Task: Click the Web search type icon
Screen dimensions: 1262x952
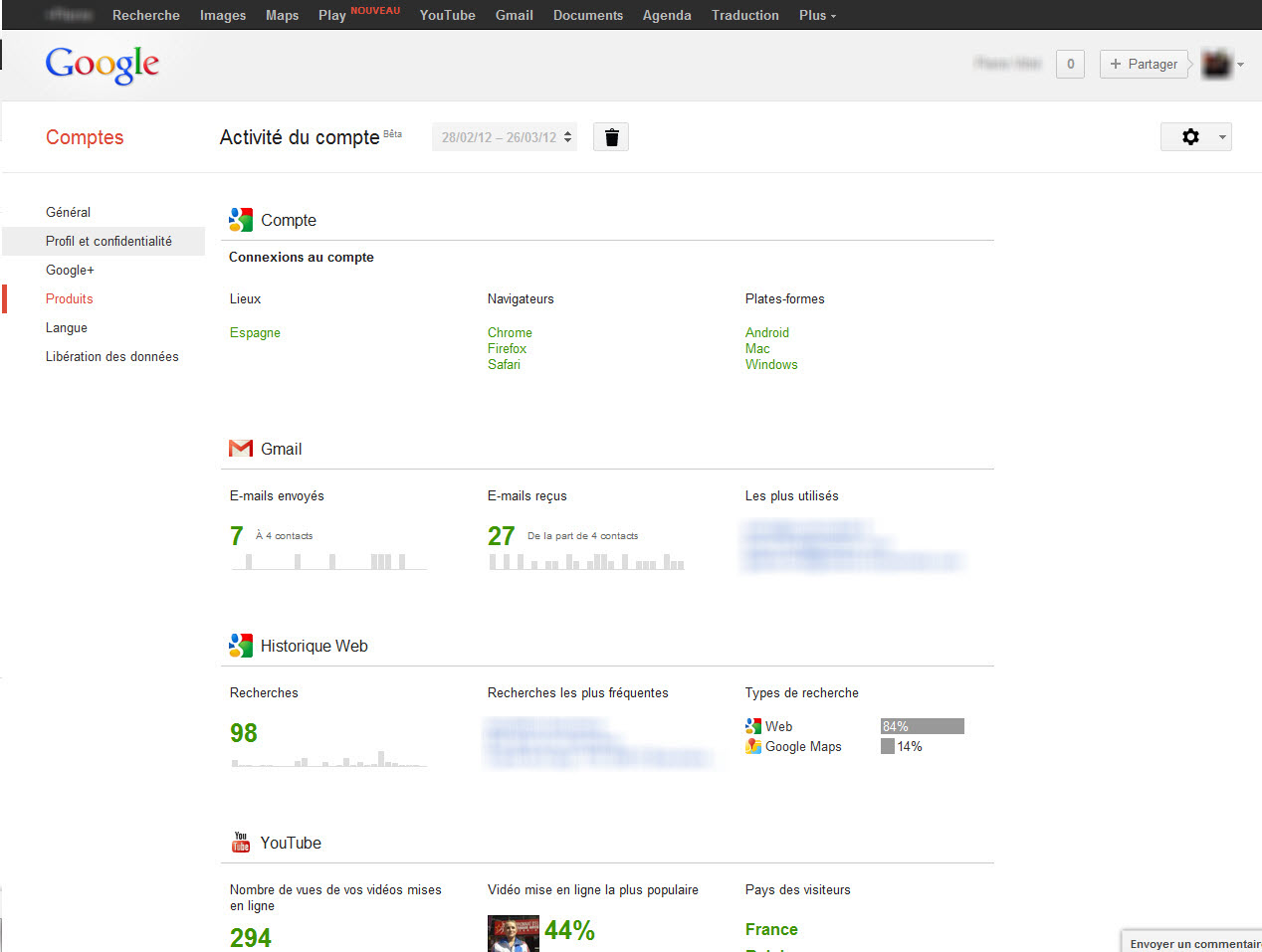Action: click(753, 726)
